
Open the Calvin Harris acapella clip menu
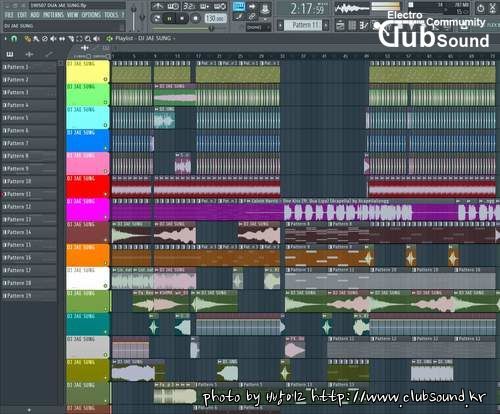tap(249, 201)
